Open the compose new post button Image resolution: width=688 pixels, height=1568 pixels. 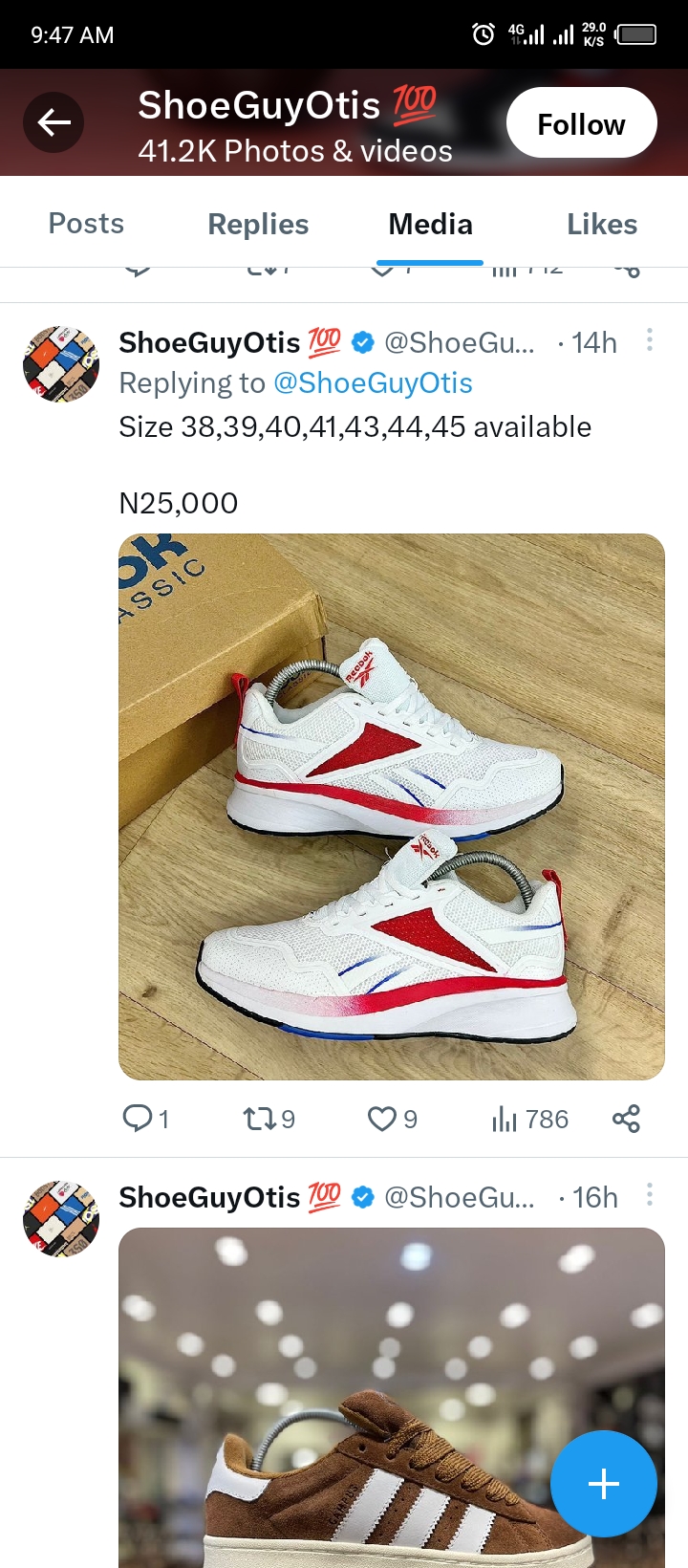click(603, 1484)
